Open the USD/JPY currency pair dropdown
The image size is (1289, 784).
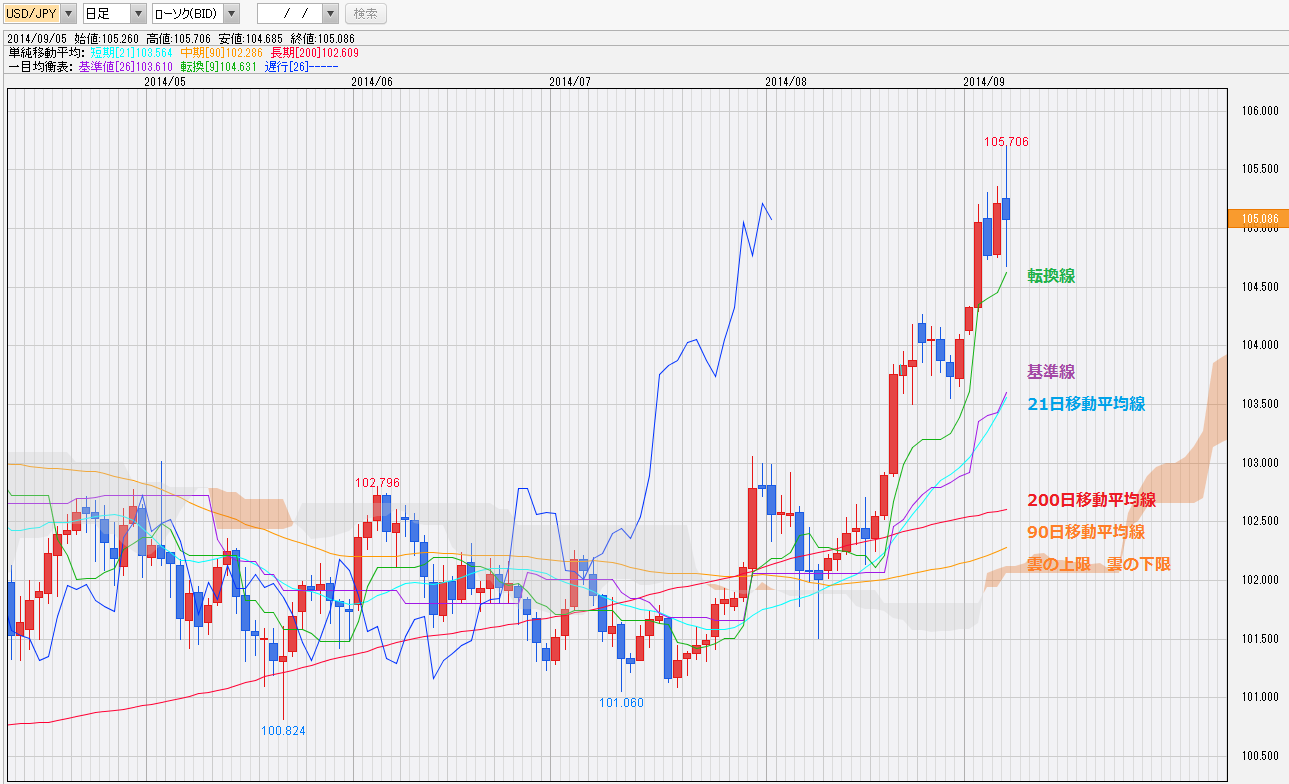tap(40, 14)
